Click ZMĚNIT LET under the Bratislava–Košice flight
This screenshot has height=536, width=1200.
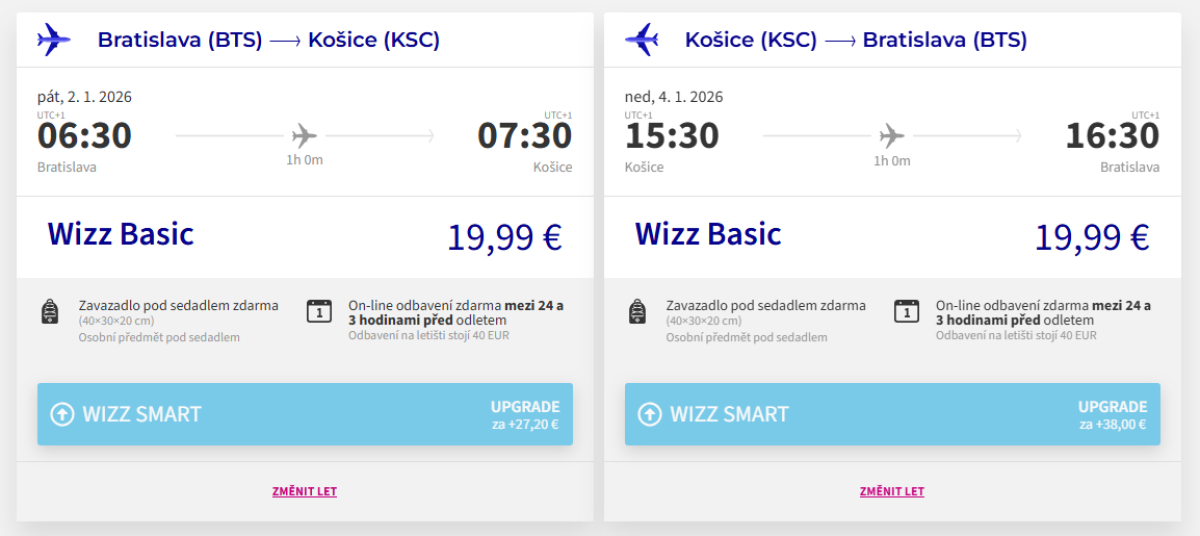pos(305,492)
